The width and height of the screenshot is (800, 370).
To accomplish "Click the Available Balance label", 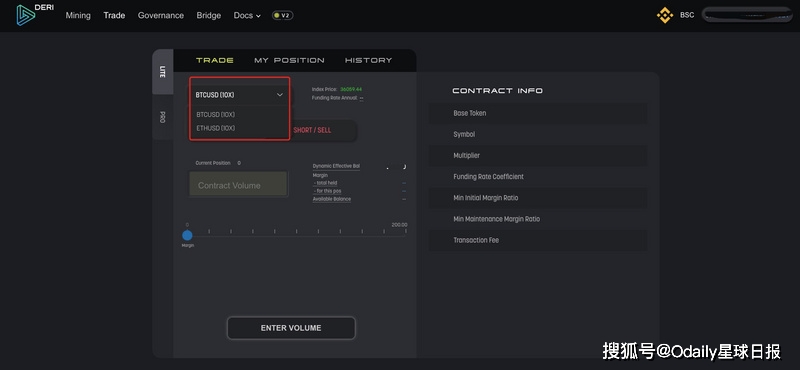I will [x=332, y=199].
